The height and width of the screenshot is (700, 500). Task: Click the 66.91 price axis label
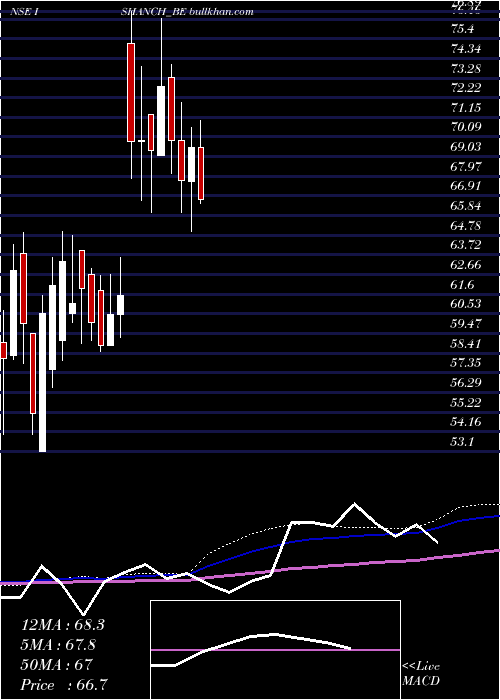pos(466,186)
